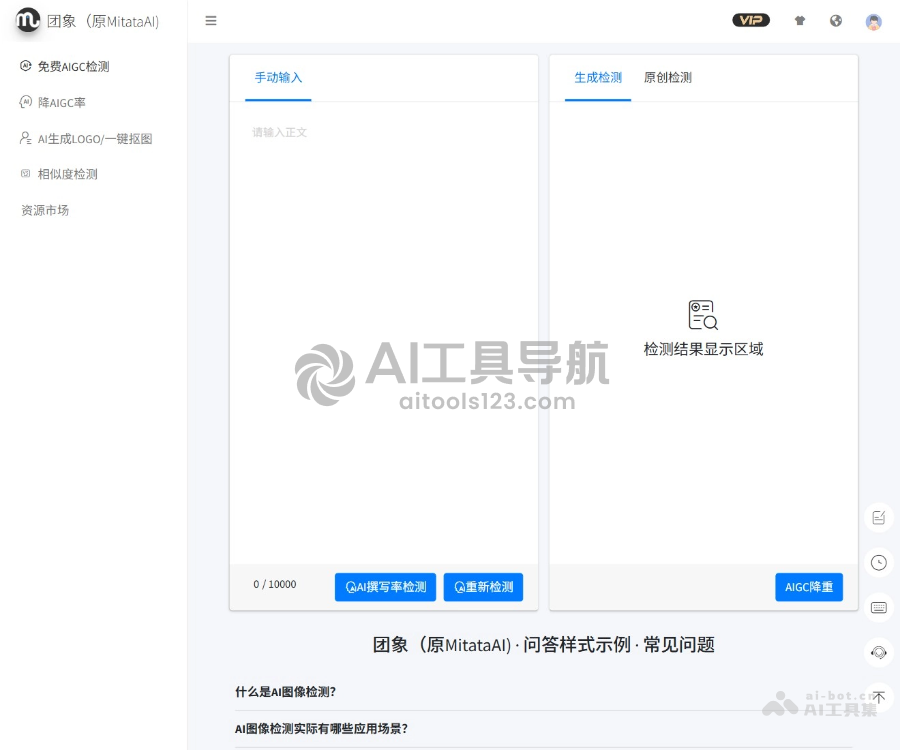Switch to the 原创检测 tab
Screen dimensions: 900x750
click(x=668, y=77)
